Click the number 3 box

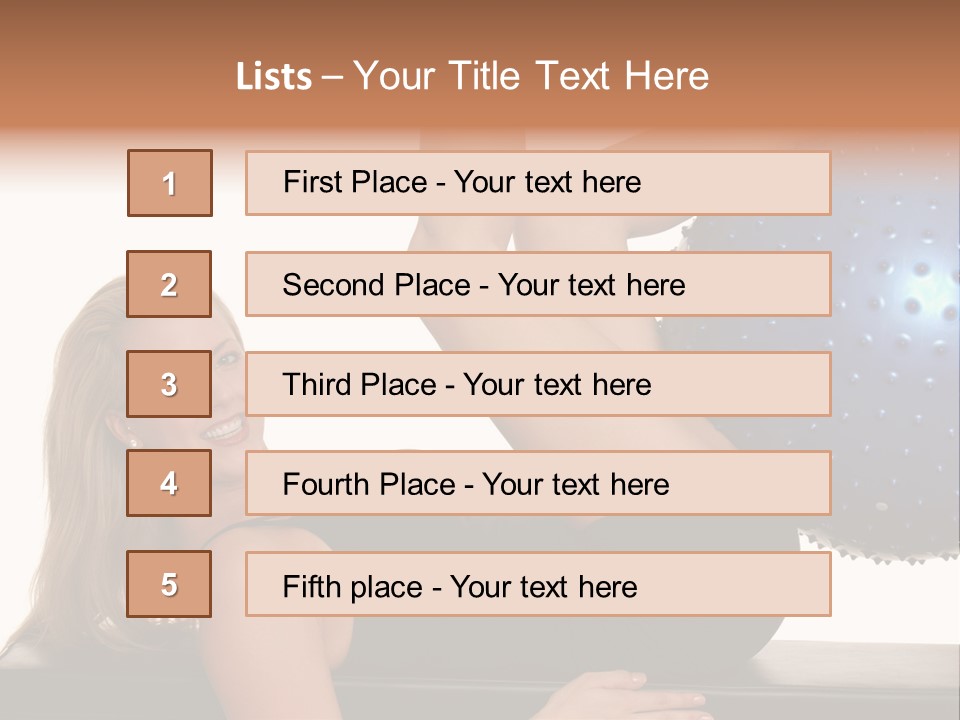169,384
